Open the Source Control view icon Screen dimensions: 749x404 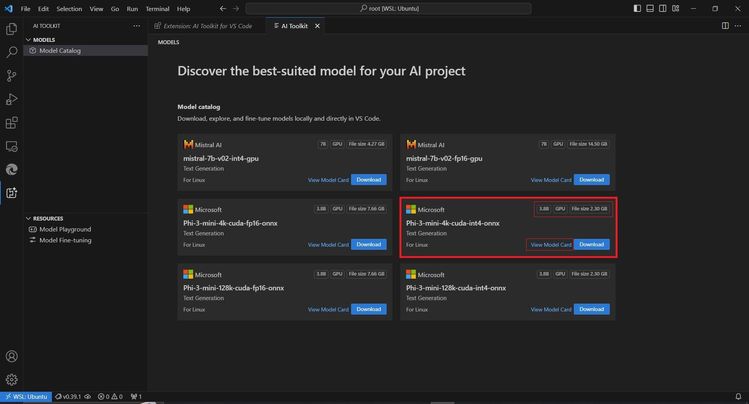[11, 75]
